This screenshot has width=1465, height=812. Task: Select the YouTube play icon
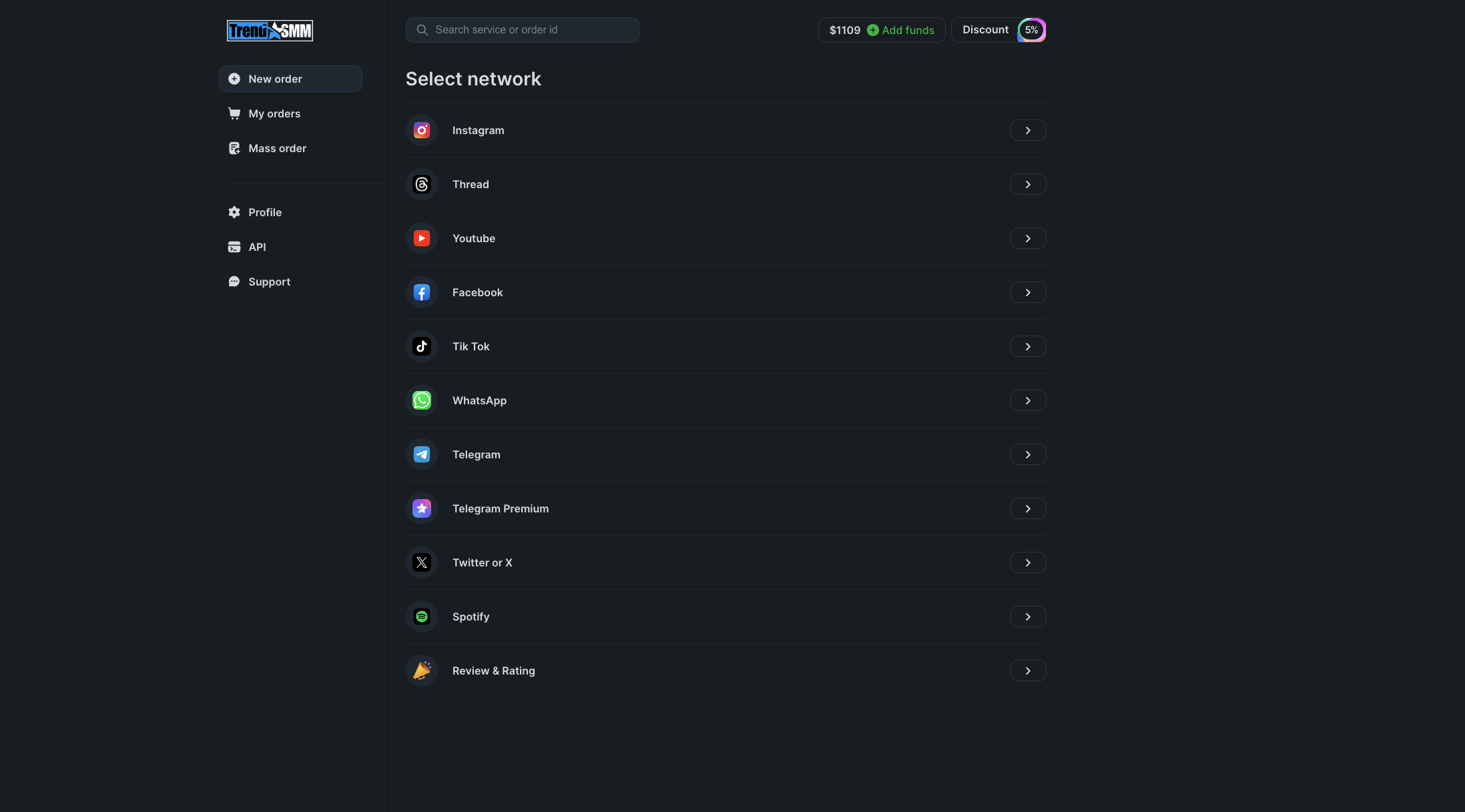coord(421,238)
